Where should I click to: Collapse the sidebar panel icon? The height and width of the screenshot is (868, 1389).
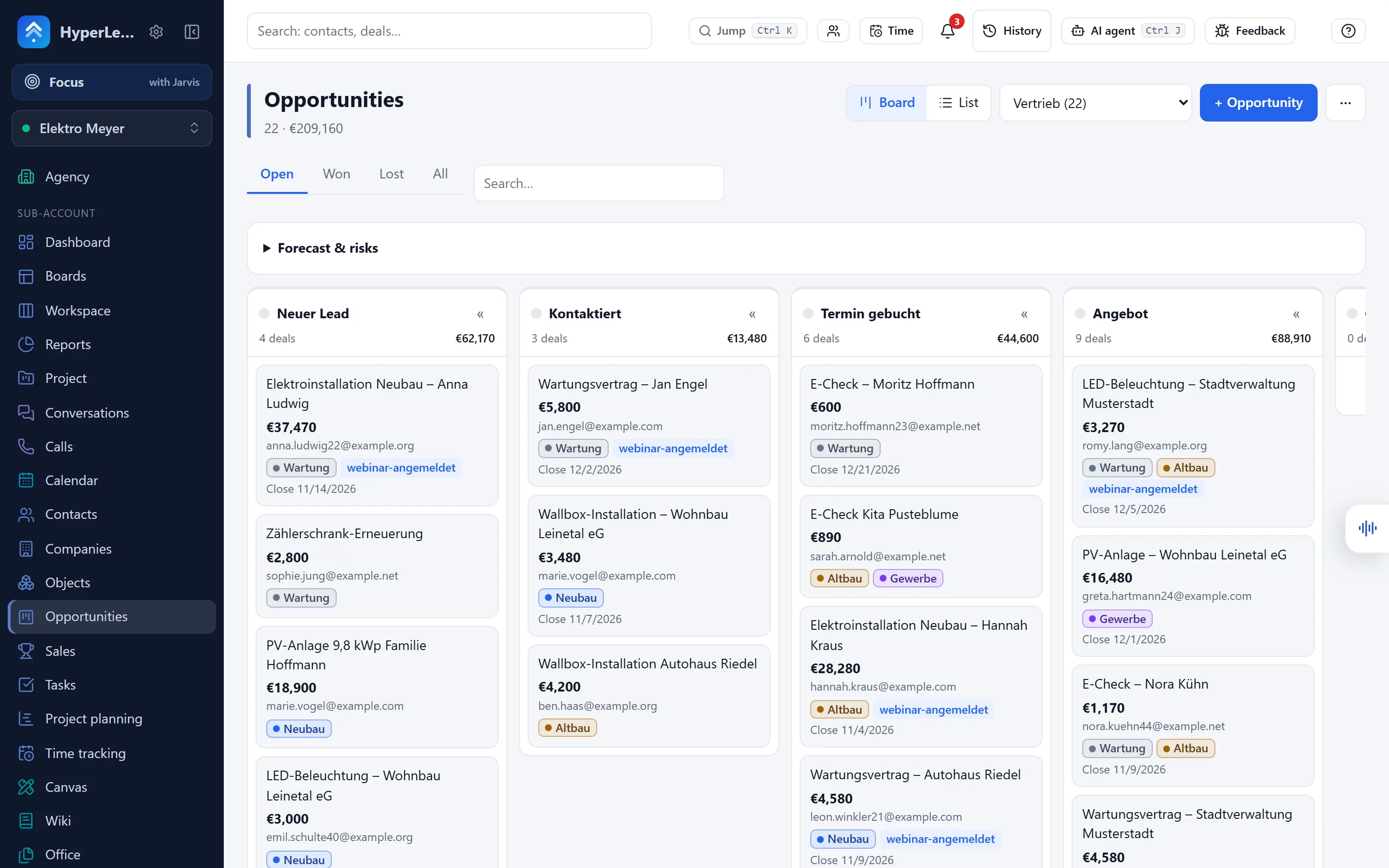coord(191,31)
